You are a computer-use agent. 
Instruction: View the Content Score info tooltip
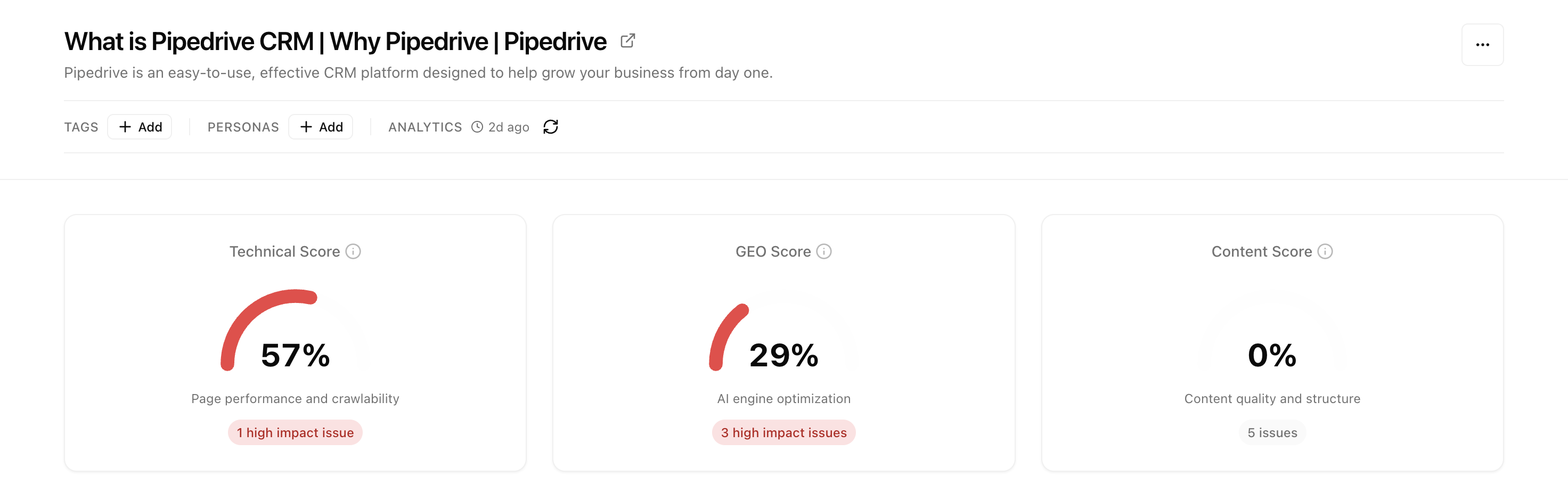[1326, 251]
